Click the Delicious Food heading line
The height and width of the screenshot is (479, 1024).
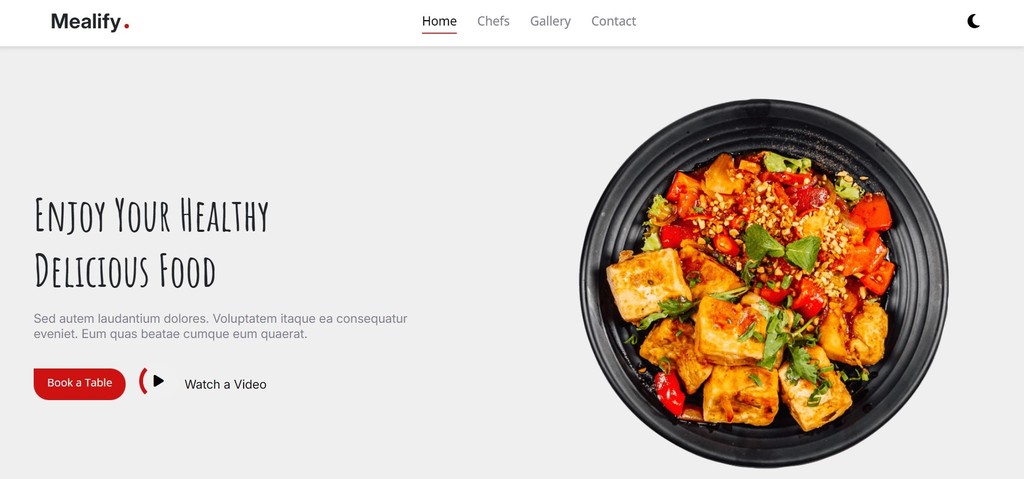(x=125, y=271)
